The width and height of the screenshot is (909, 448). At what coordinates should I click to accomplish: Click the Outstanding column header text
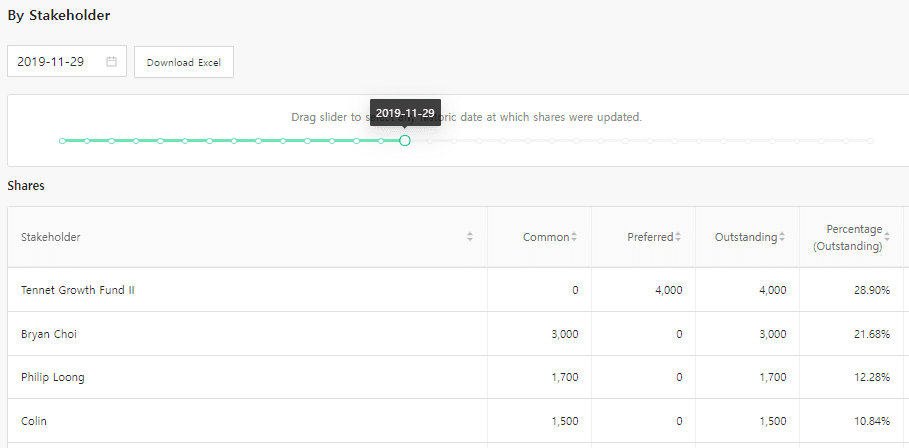tap(746, 236)
